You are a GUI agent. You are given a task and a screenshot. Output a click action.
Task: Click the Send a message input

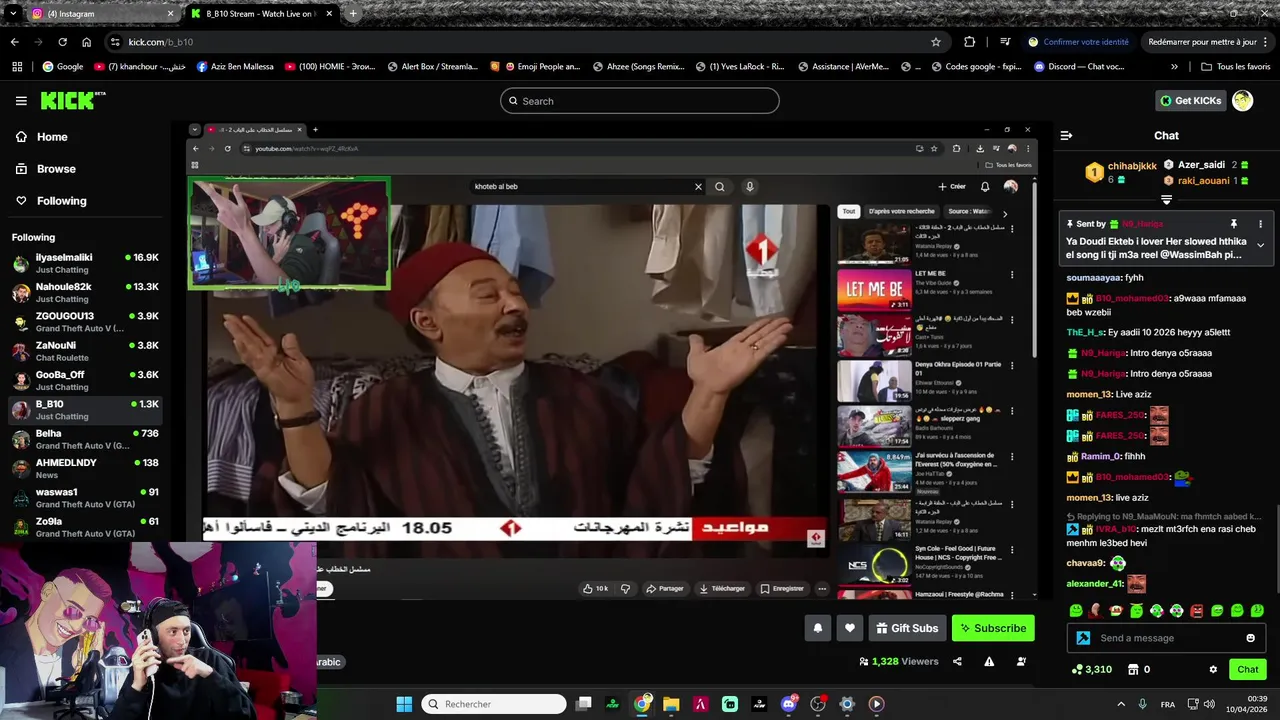pos(1165,638)
